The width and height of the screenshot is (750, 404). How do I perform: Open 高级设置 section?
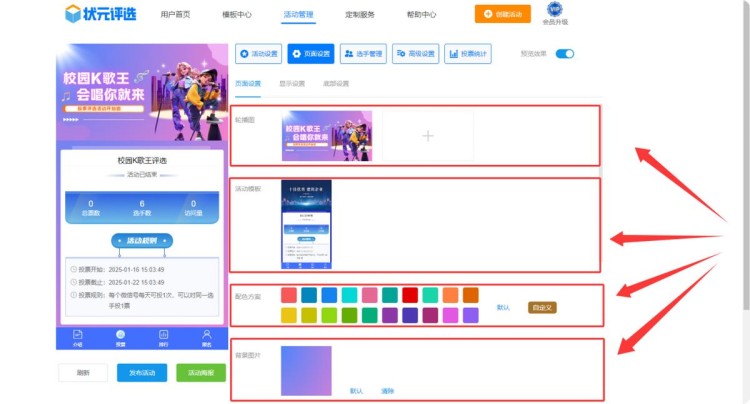pyautogui.click(x=414, y=54)
